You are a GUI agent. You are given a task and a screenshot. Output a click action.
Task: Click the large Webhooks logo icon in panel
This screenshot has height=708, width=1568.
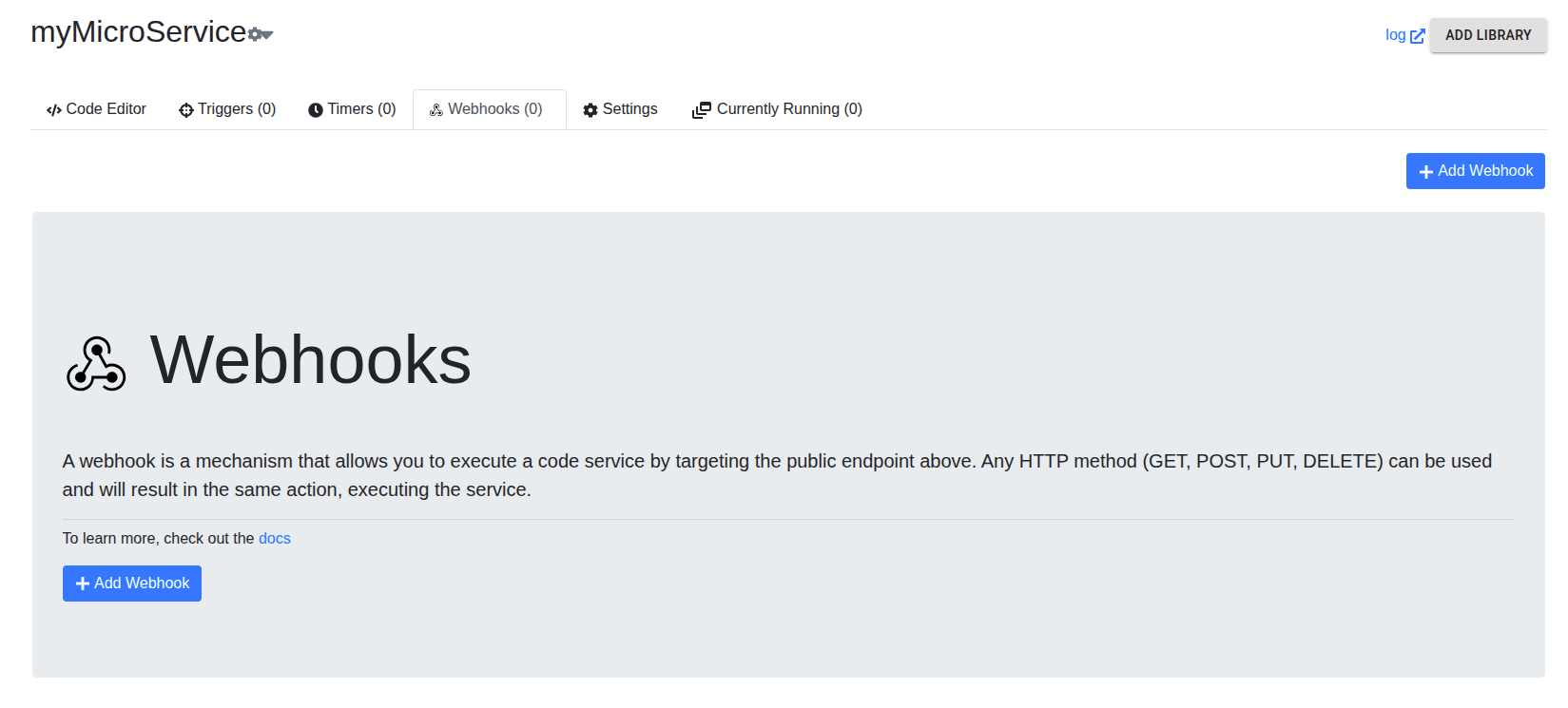pyautogui.click(x=96, y=364)
